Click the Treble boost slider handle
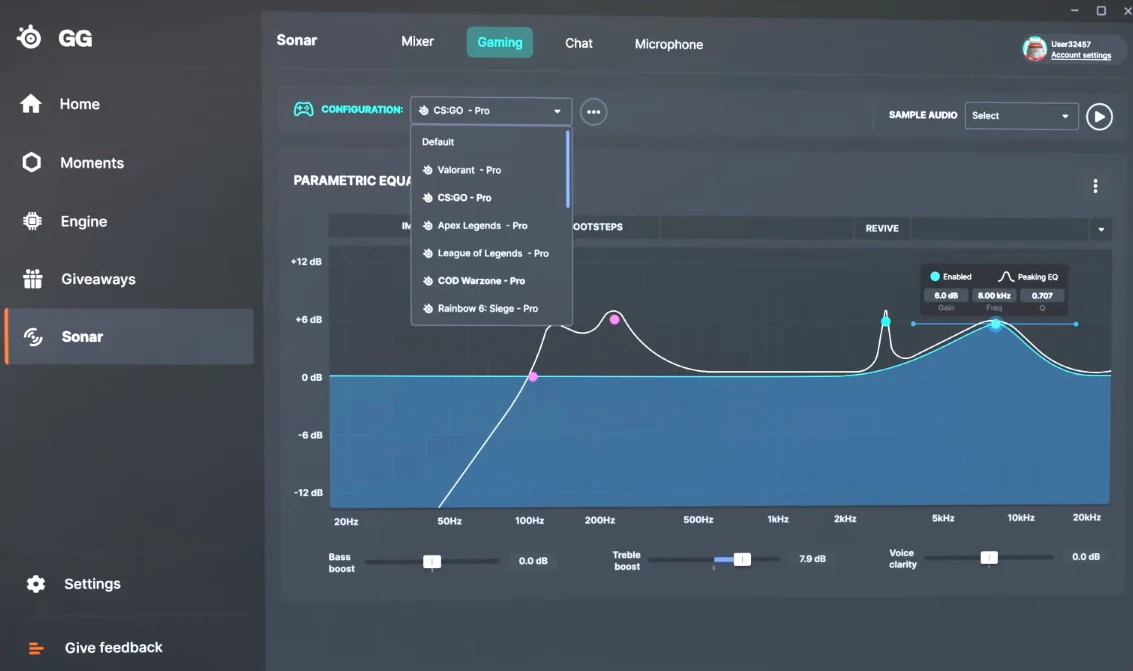1133x671 pixels. point(742,560)
